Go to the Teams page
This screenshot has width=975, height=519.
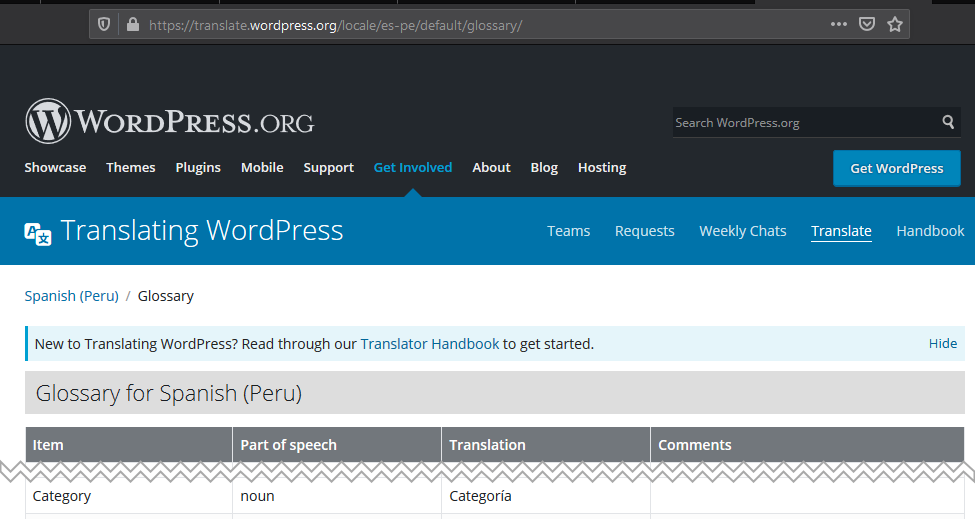click(x=568, y=231)
